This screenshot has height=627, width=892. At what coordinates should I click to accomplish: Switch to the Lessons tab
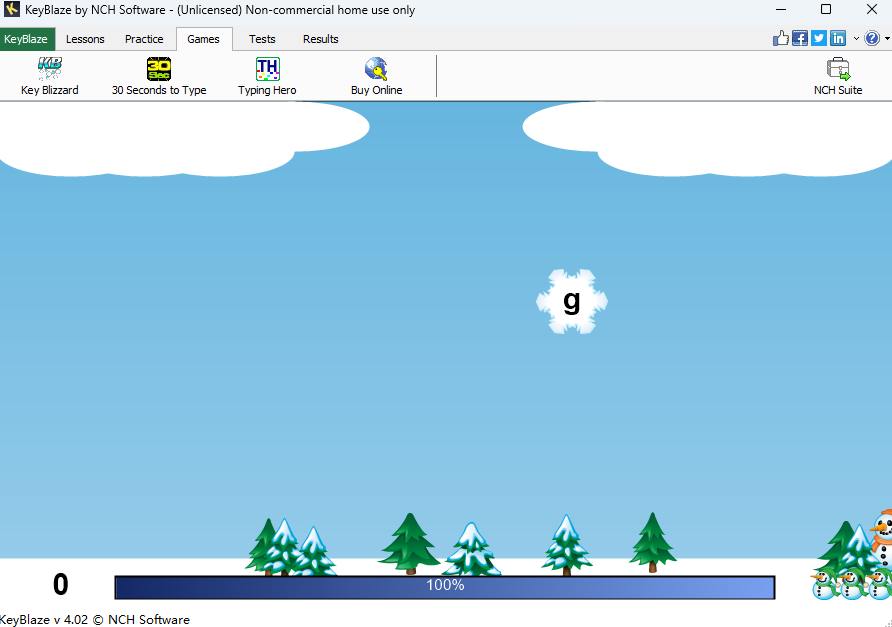click(85, 39)
